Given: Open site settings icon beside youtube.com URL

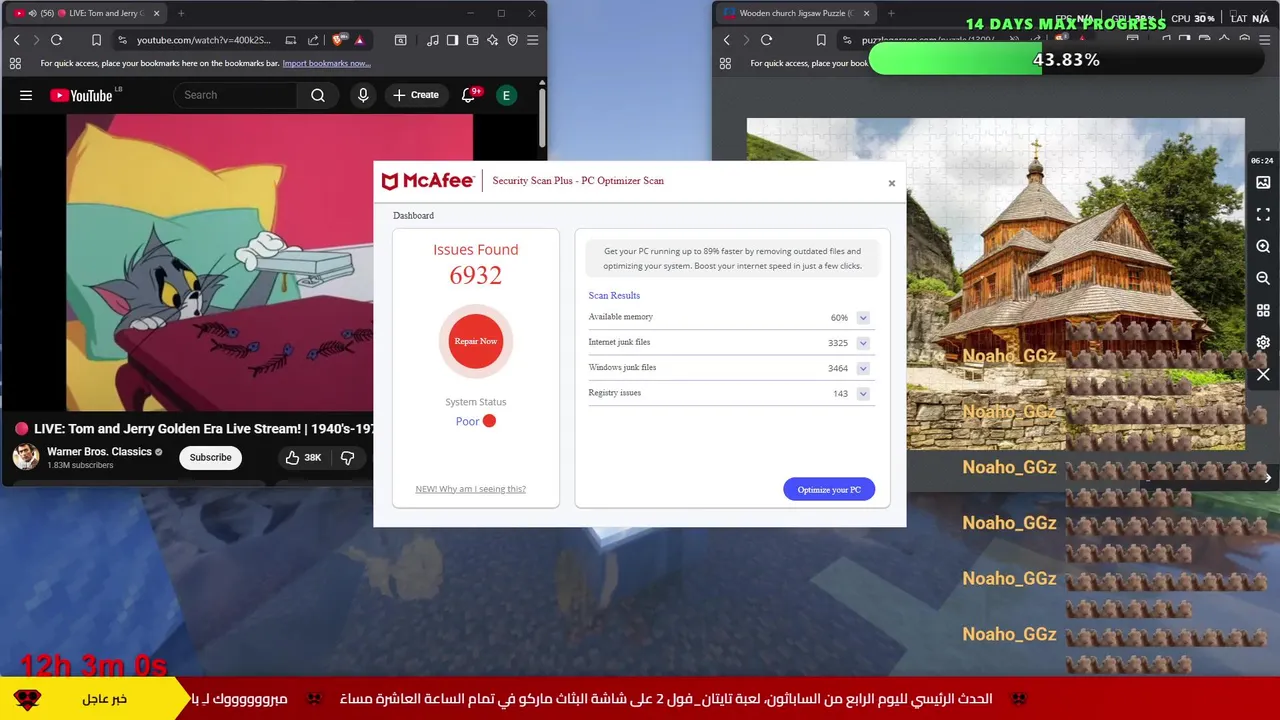Looking at the screenshot, I should click(122, 40).
